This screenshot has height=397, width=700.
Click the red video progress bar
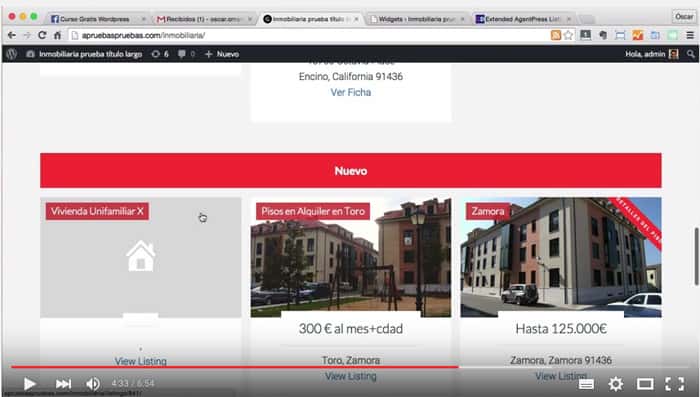click(x=235, y=367)
